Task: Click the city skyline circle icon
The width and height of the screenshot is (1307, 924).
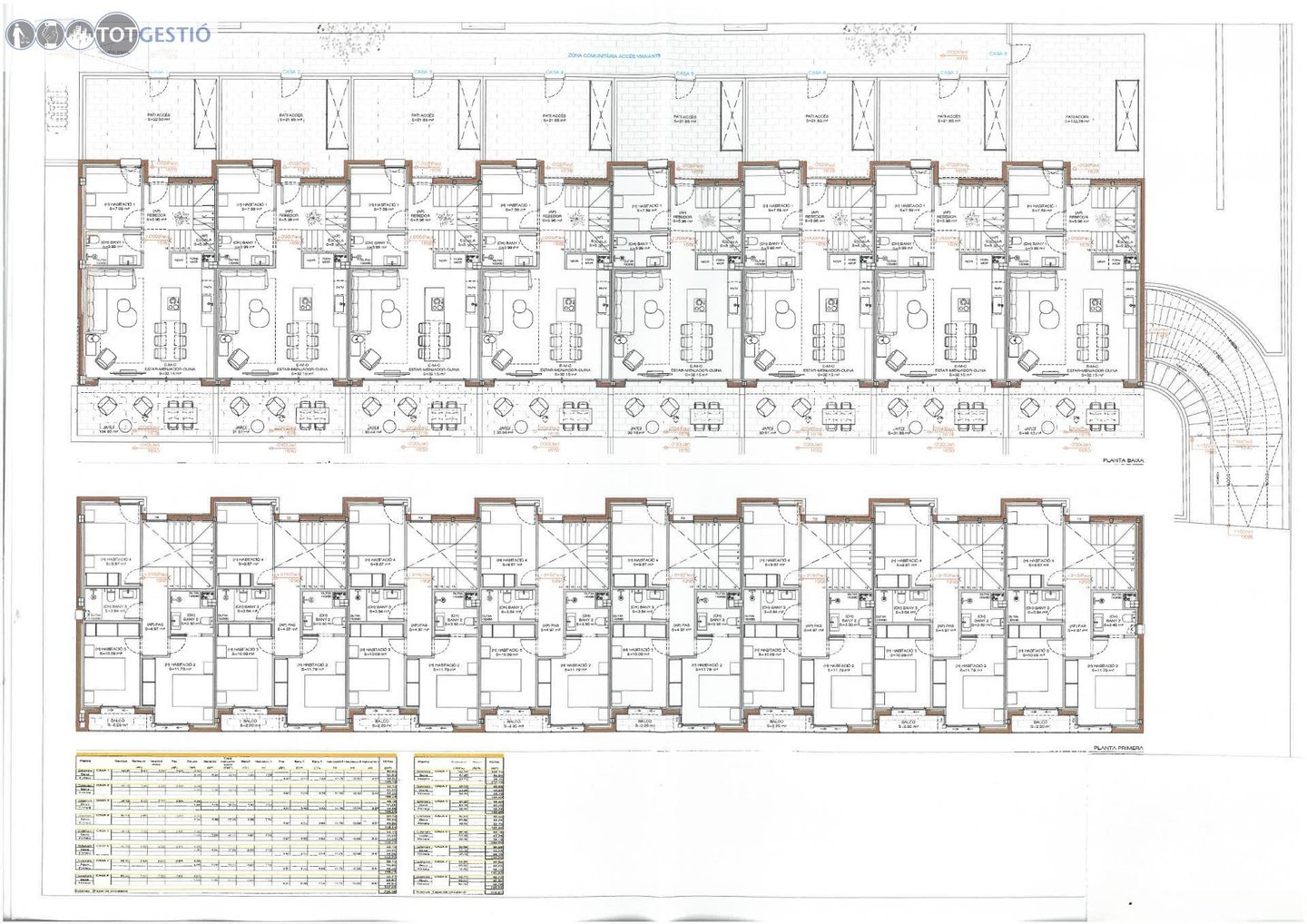Action: pyautogui.click(x=81, y=34)
